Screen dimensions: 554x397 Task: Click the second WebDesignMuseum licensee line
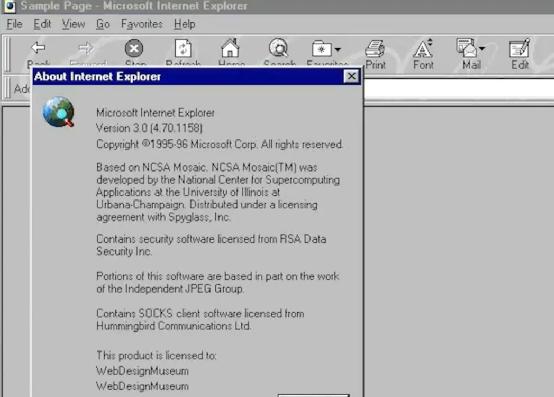142,386
